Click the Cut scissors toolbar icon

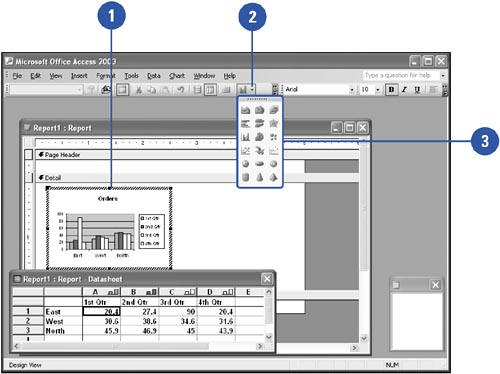pos(139,89)
